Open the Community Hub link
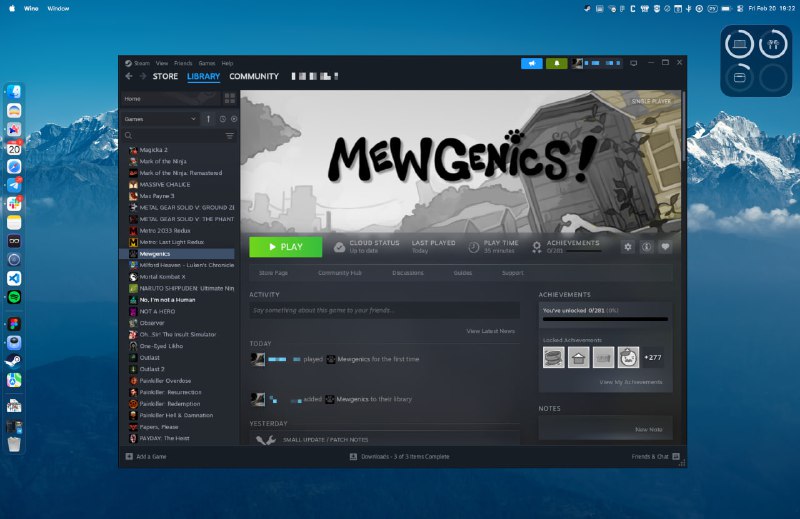The height and width of the screenshot is (519, 800). [x=340, y=273]
